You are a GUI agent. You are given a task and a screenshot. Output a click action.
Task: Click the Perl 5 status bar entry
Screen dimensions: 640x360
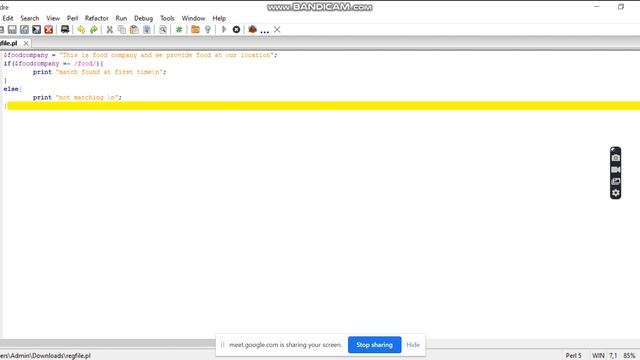pyautogui.click(x=573, y=356)
